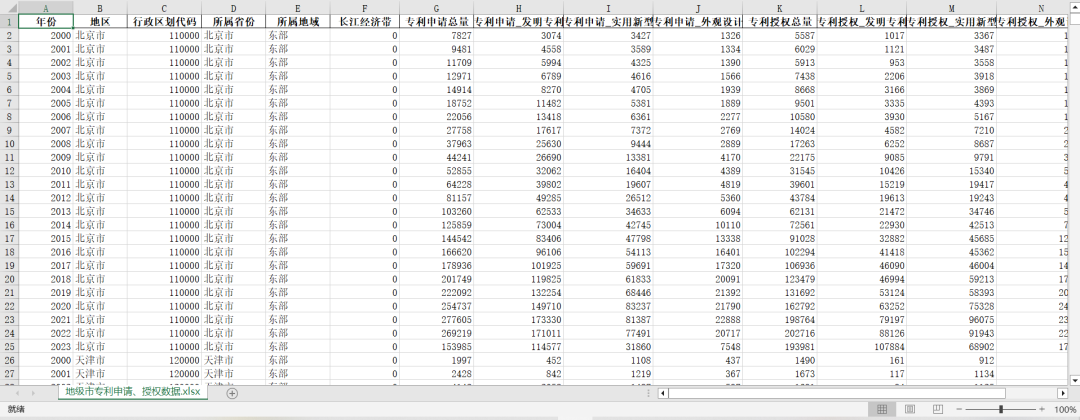
Task: Select the cell with value 1997
Action: point(437,360)
